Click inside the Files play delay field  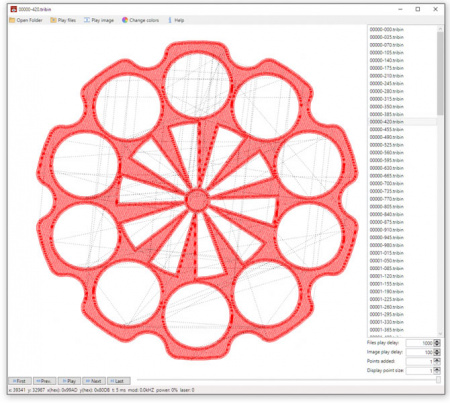click(420, 343)
